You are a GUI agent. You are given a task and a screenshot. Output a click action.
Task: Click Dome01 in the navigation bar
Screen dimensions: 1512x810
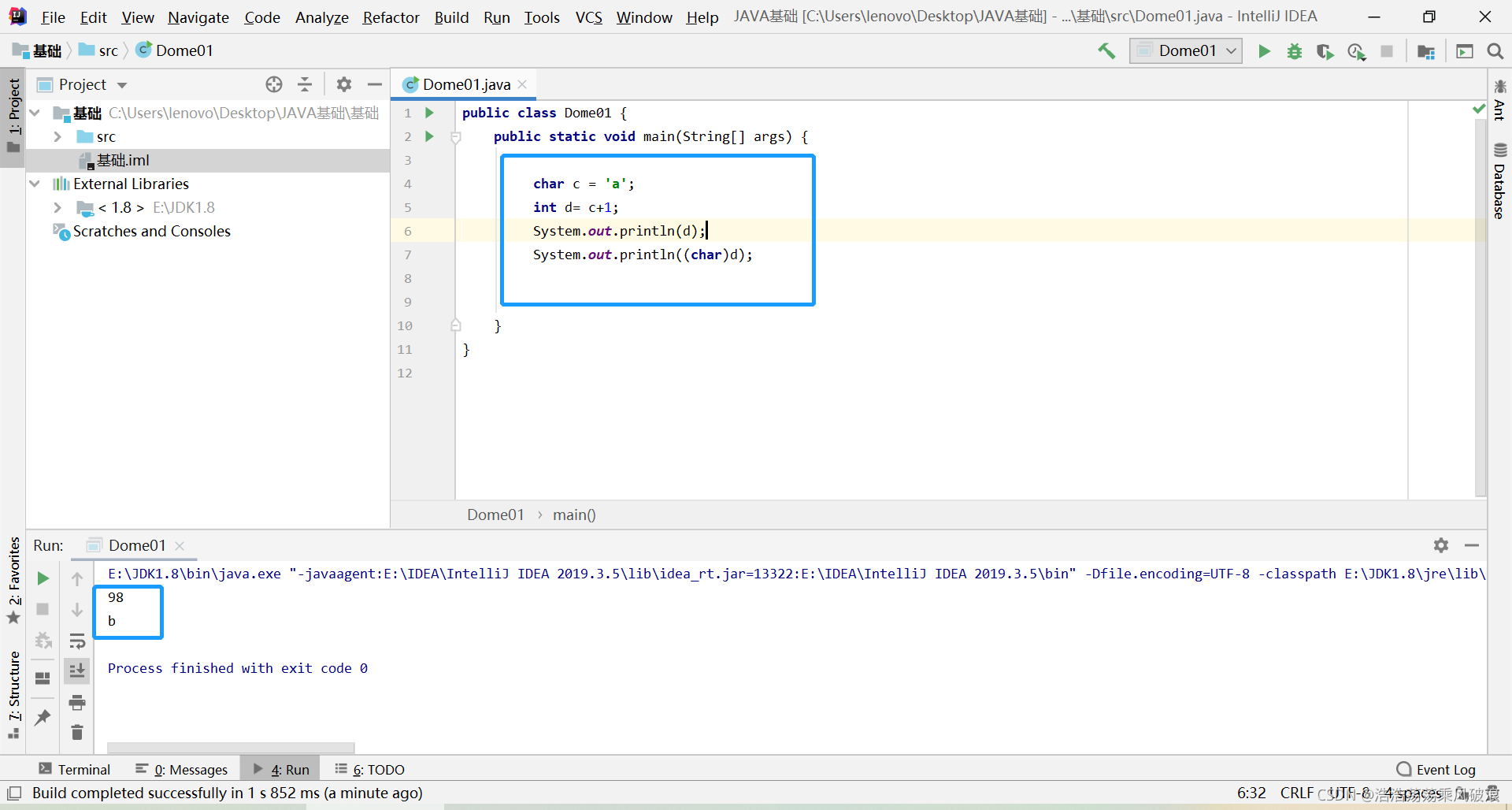tap(175, 51)
